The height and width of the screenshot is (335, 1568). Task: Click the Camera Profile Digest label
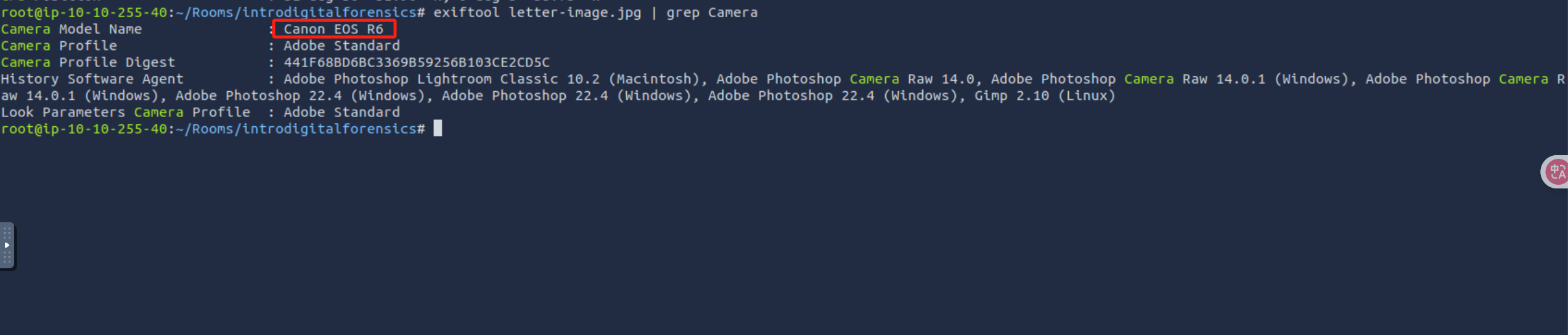pyautogui.click(x=88, y=62)
